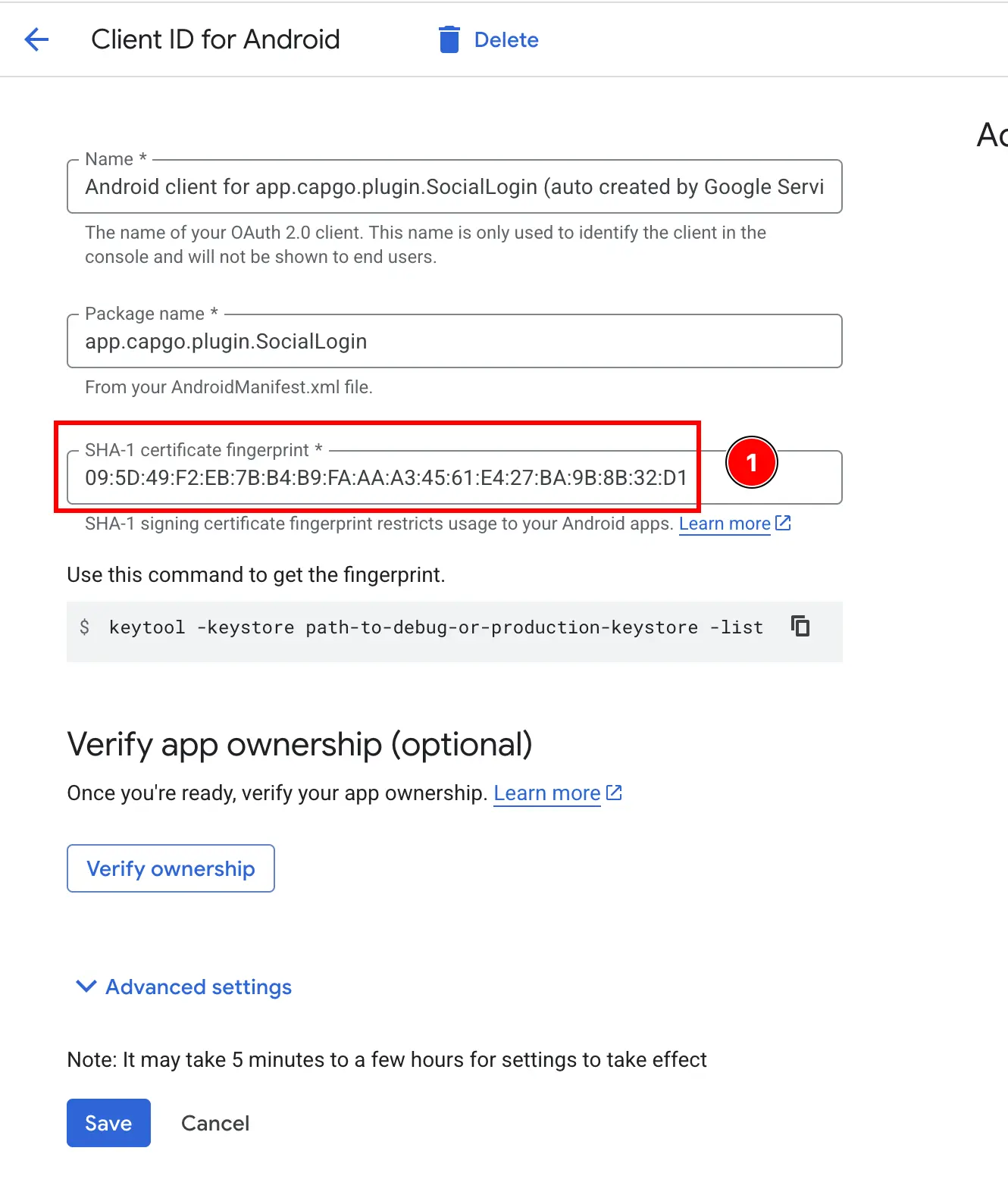The height and width of the screenshot is (1179, 1008).
Task: Click the trash can delete icon
Action: tap(449, 39)
